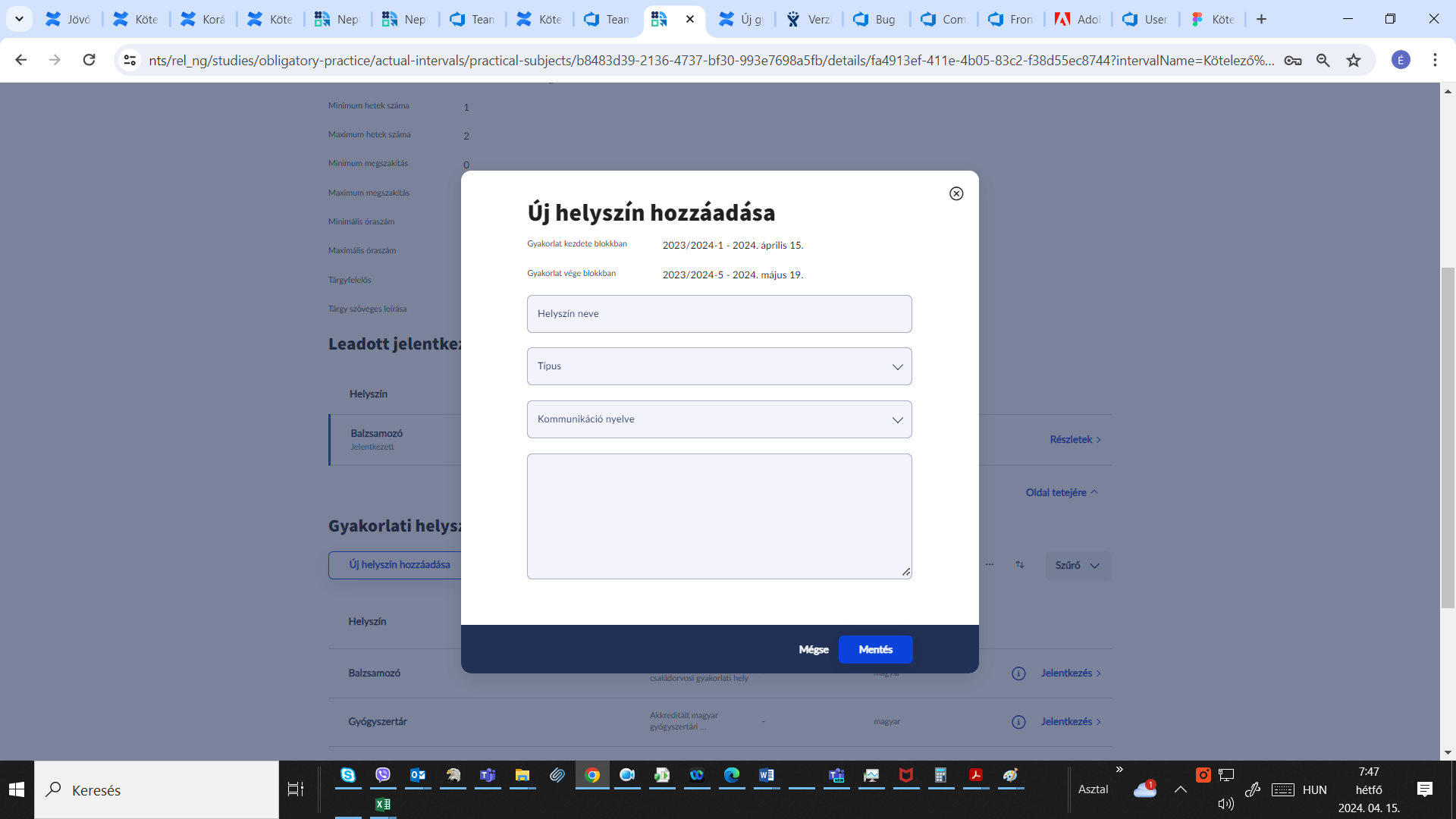Open a new browser tab with the plus icon

[1261, 19]
